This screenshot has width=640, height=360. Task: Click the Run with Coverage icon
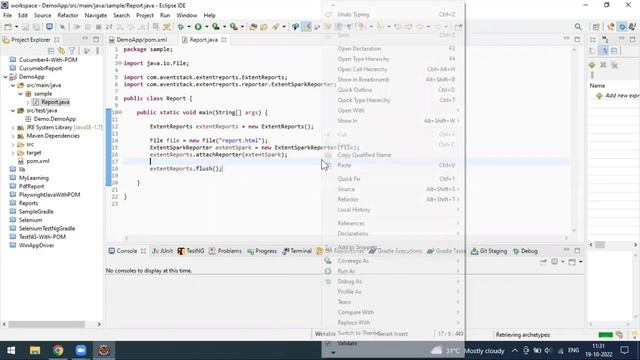[x=216, y=27]
